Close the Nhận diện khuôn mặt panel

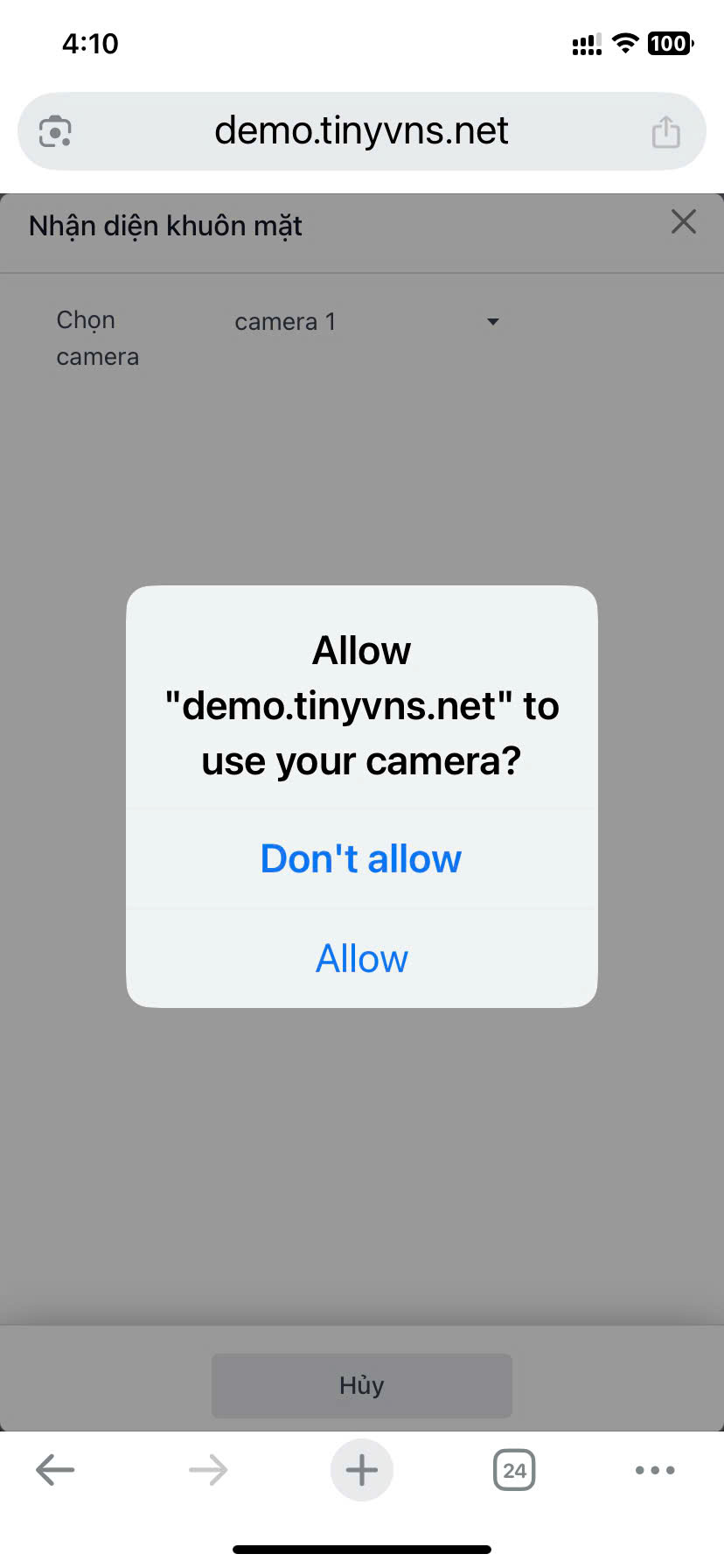tap(684, 222)
